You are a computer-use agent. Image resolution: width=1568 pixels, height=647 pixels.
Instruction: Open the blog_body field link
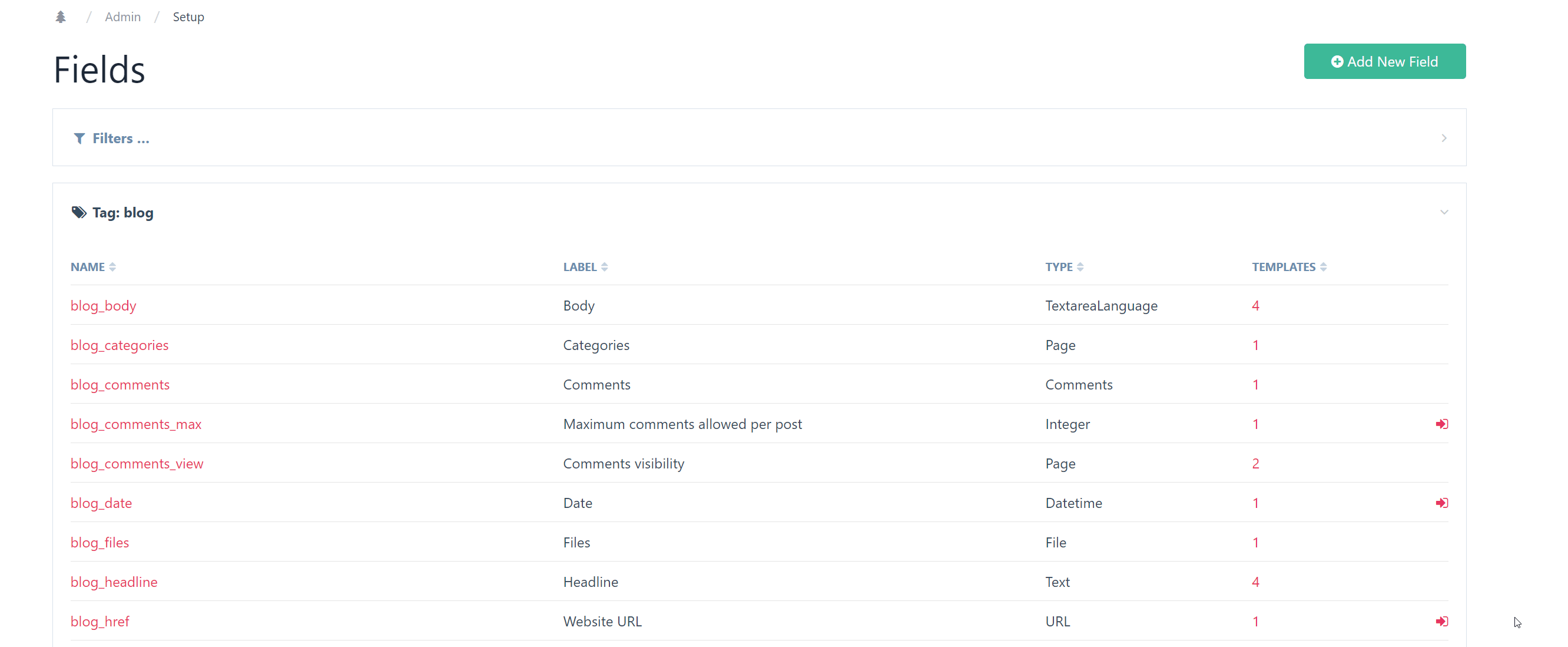pos(103,305)
